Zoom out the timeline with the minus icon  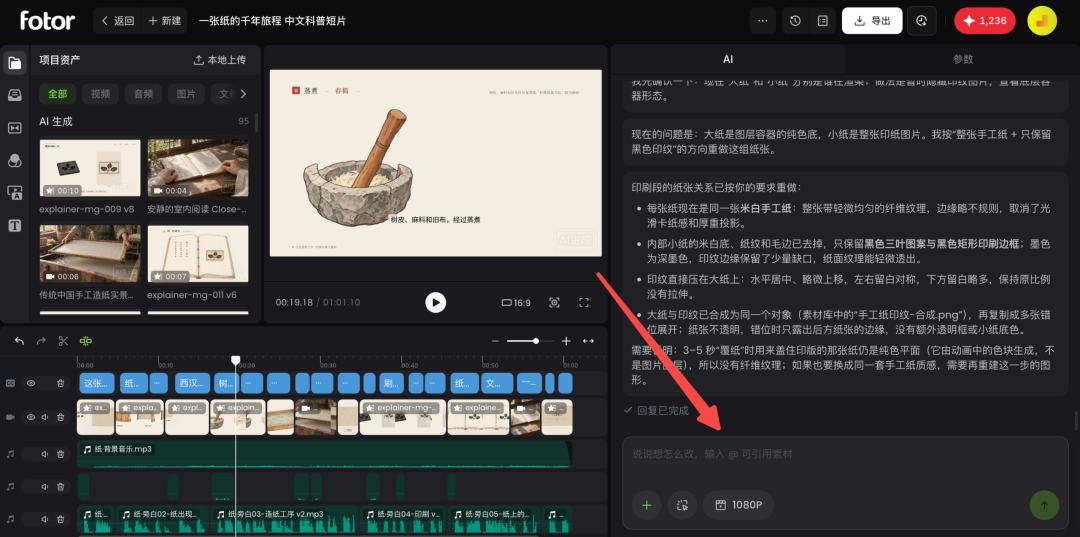(495, 341)
